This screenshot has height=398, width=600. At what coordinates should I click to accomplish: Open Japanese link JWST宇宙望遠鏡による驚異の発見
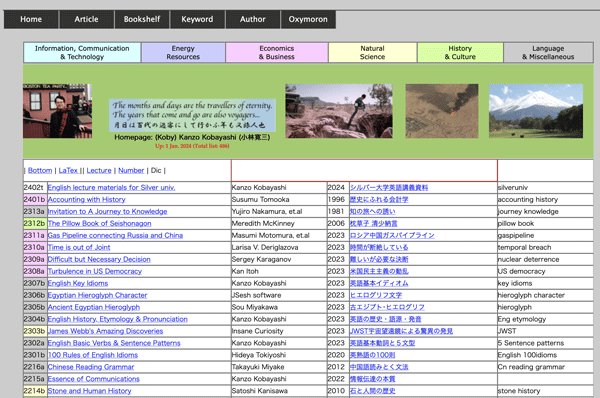401,331
